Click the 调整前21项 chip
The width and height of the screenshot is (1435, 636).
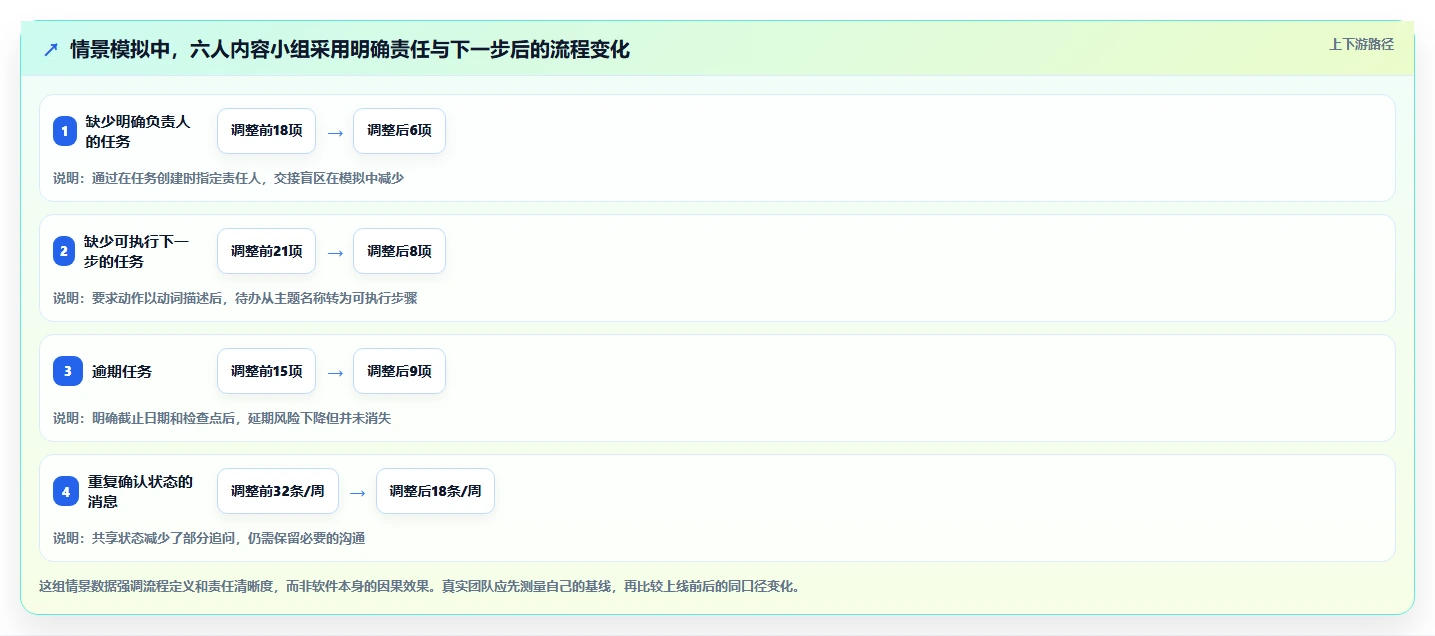click(x=266, y=251)
